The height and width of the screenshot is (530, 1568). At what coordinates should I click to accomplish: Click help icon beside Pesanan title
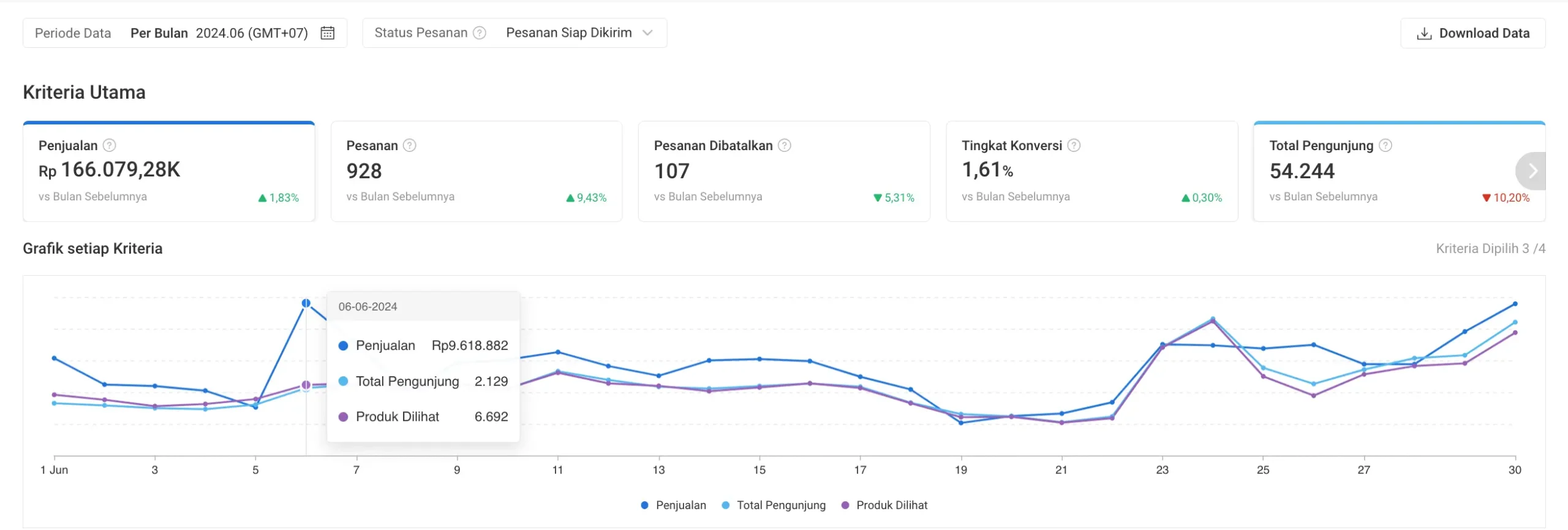pos(410,145)
